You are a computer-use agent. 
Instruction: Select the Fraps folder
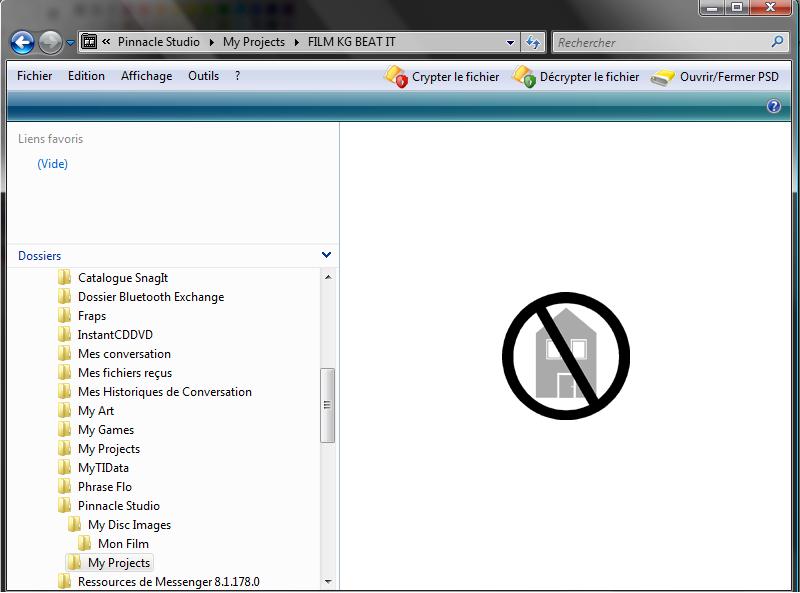(92, 316)
